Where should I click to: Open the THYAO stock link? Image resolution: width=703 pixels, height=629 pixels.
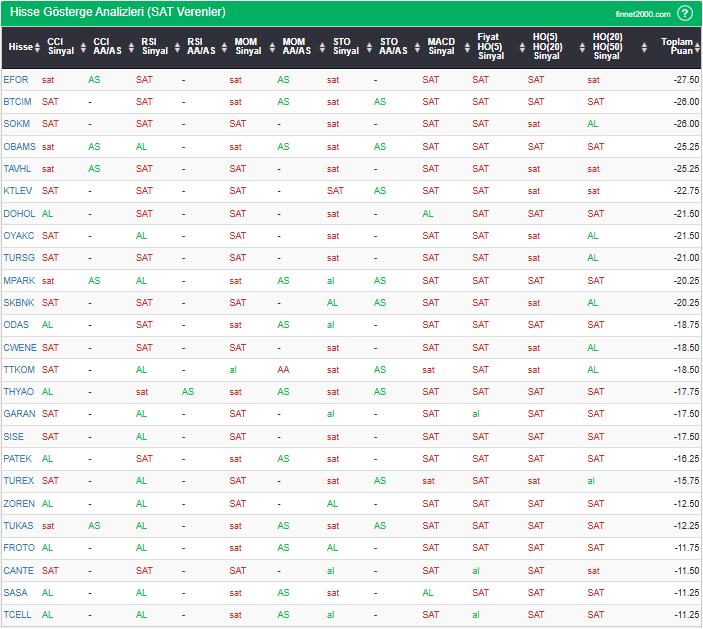pyautogui.click(x=18, y=391)
